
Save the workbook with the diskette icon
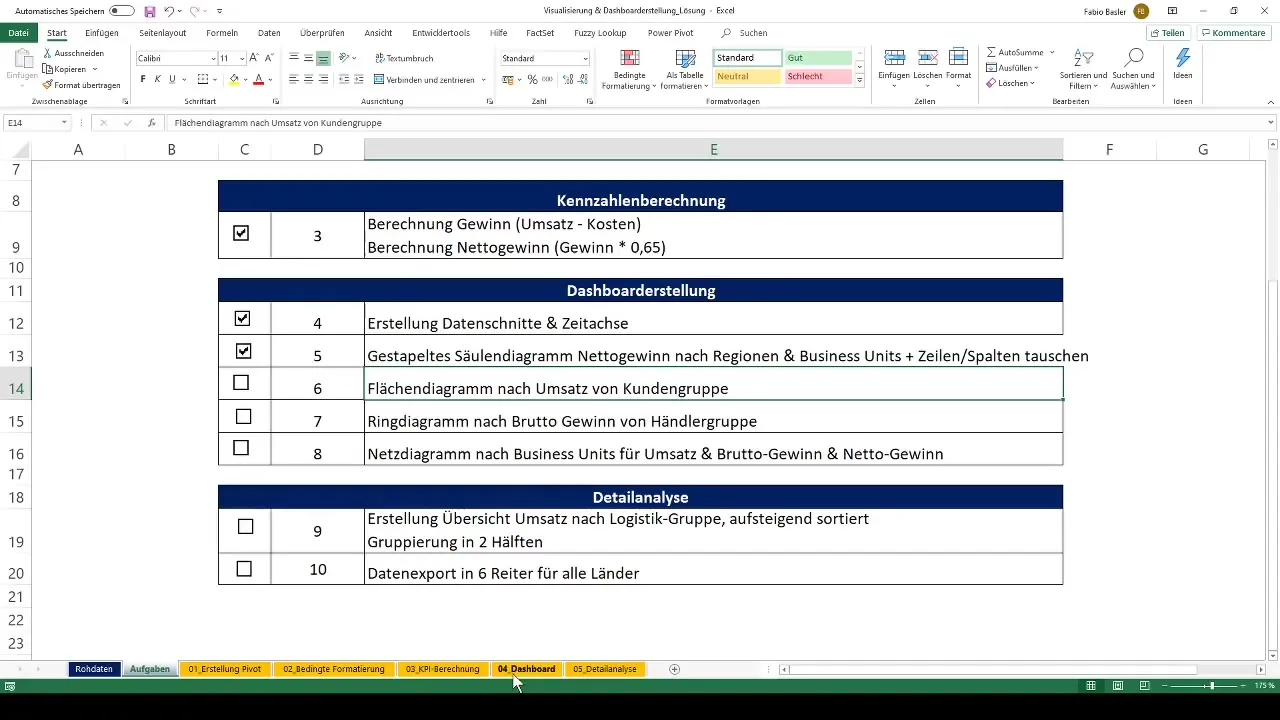pos(150,11)
